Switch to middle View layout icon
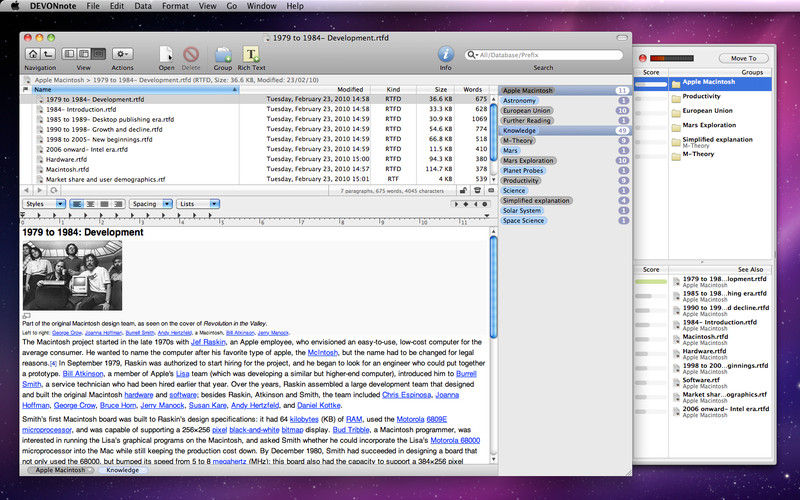This screenshot has width=800, height=500. [84, 54]
